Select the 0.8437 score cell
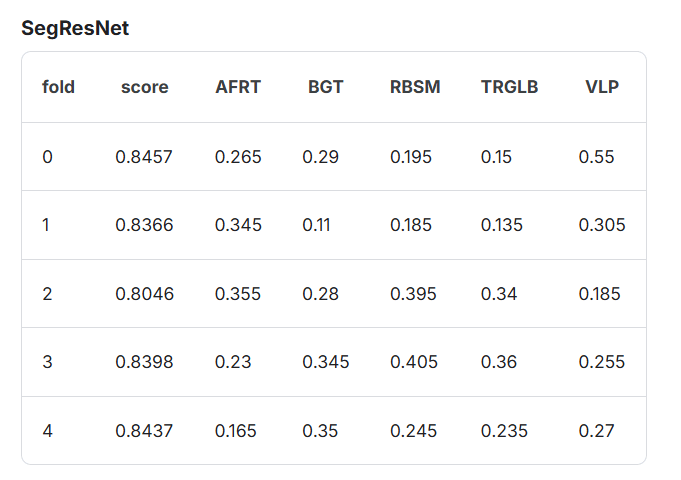 (x=144, y=431)
